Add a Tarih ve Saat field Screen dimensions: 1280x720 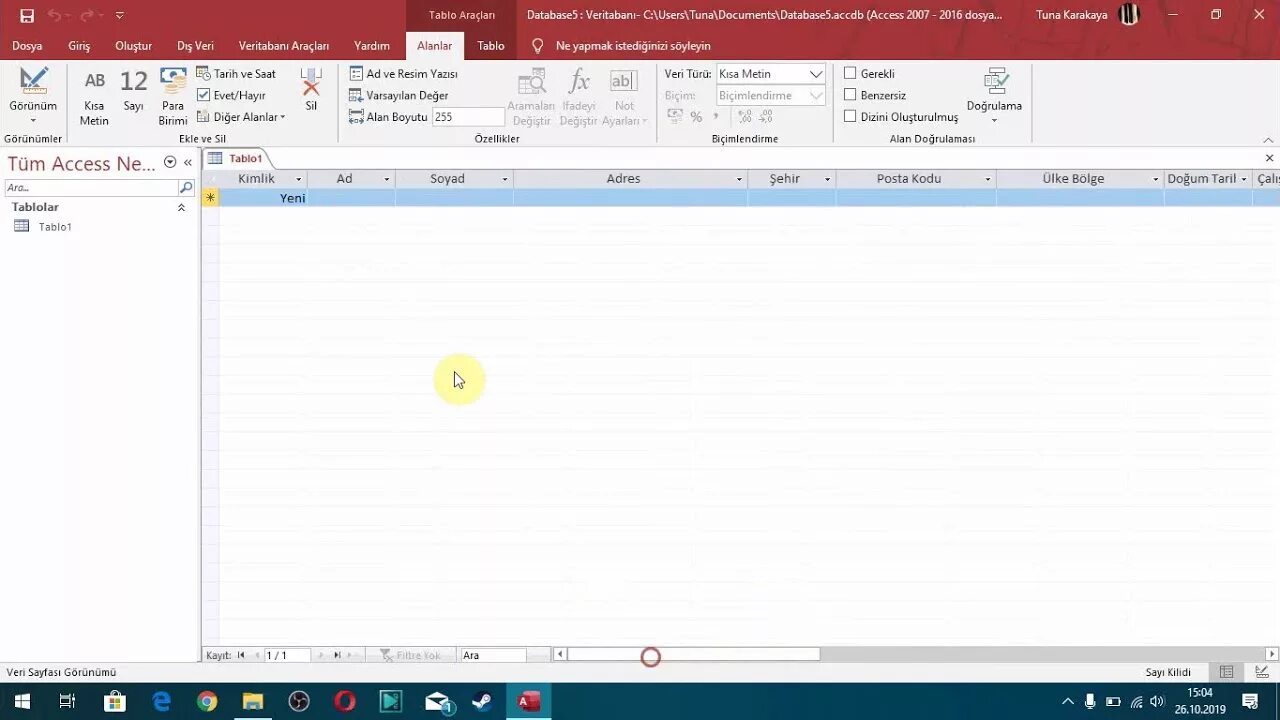240,73
